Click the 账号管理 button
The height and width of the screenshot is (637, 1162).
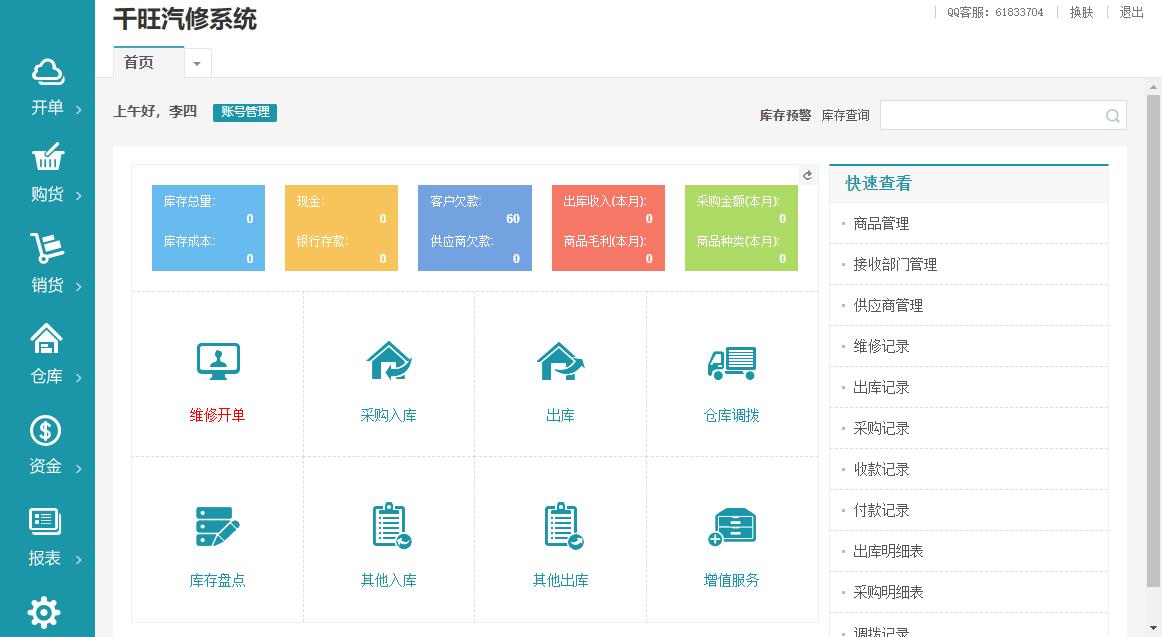(x=245, y=112)
